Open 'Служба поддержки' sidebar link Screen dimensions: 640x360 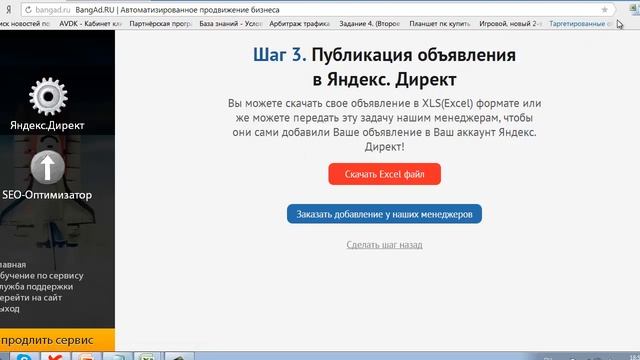click(x=37, y=287)
